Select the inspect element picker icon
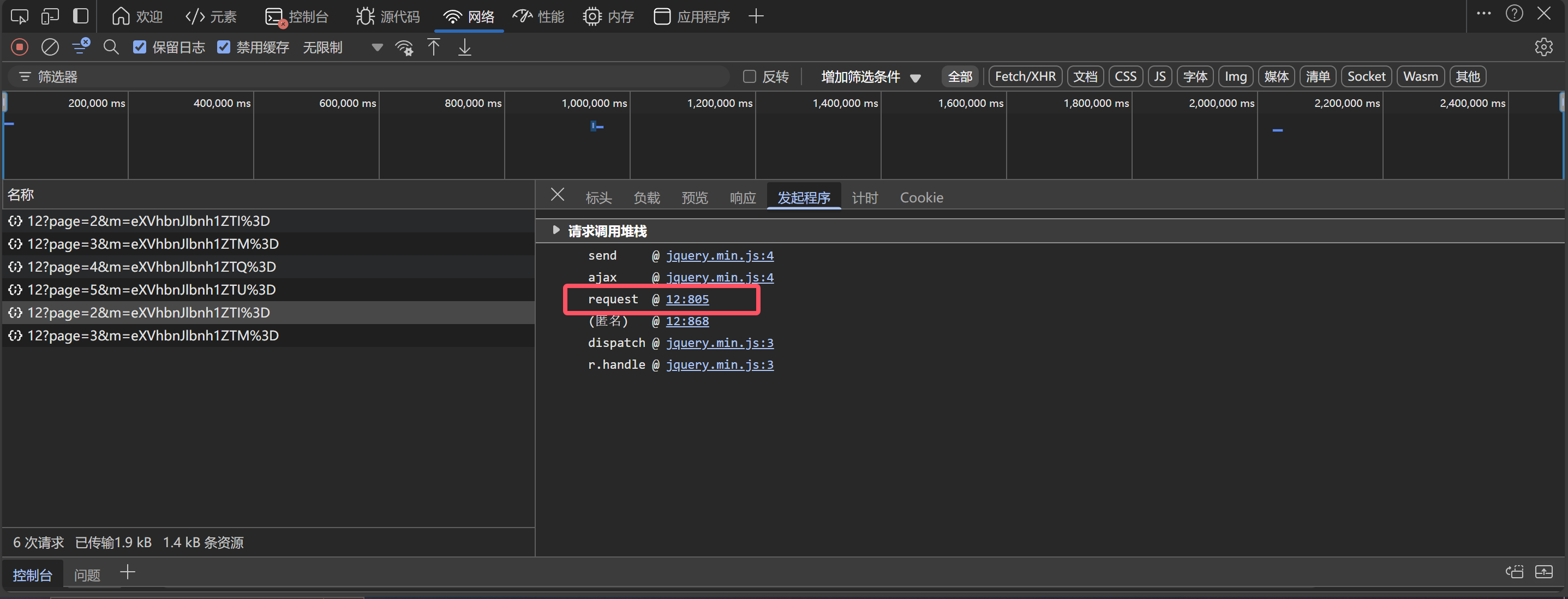 pos(20,16)
